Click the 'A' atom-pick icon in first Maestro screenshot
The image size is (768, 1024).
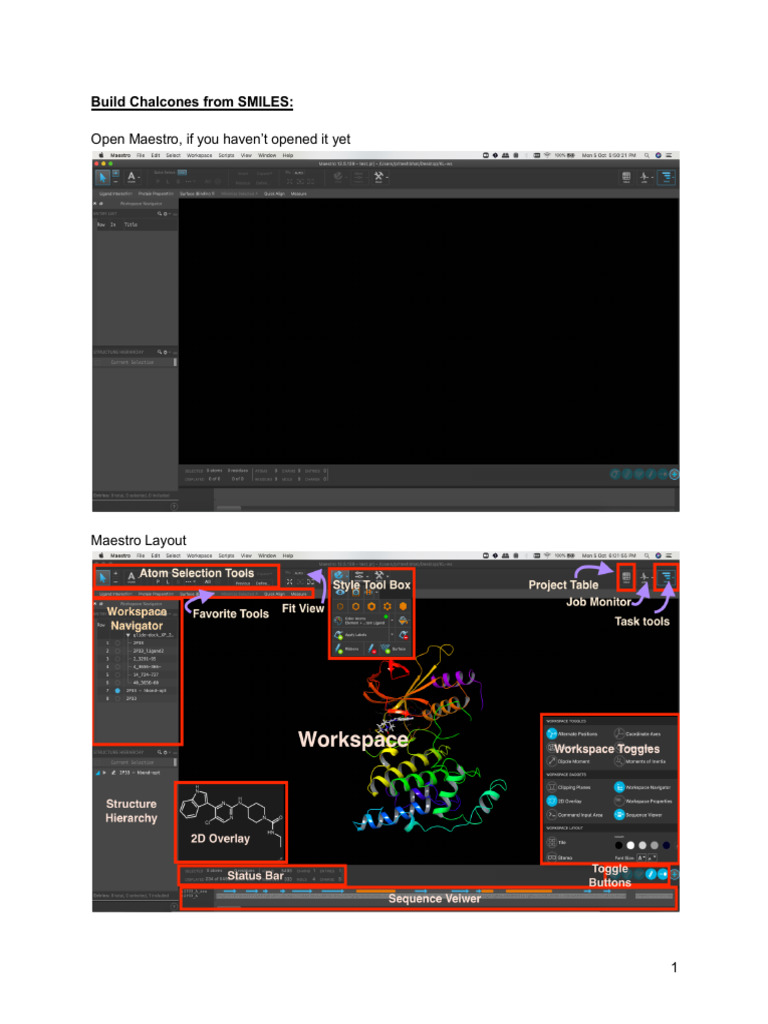pos(131,177)
